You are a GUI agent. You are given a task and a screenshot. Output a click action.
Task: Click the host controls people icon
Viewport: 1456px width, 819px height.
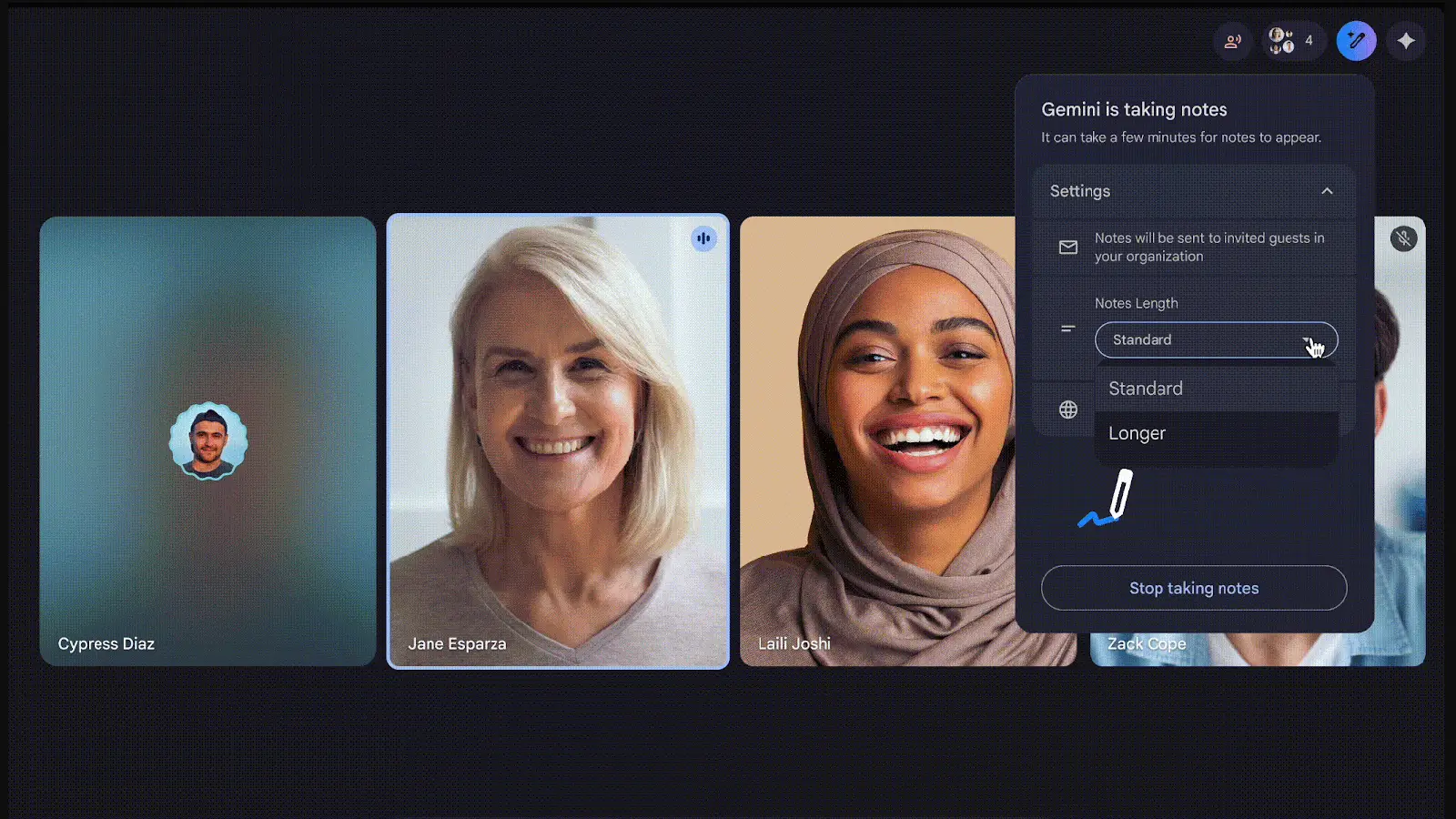[1233, 41]
